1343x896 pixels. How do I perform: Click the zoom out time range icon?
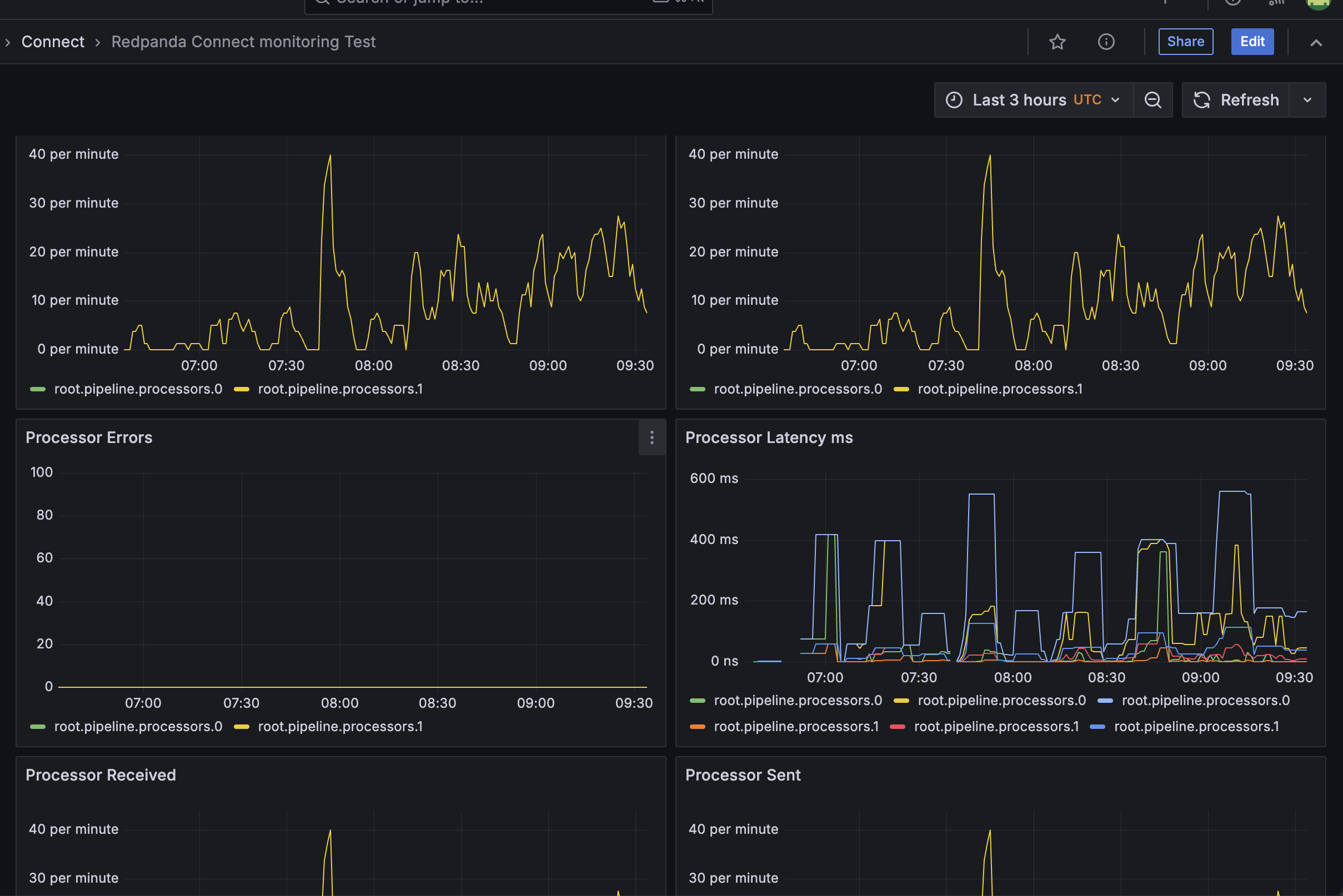point(1152,100)
